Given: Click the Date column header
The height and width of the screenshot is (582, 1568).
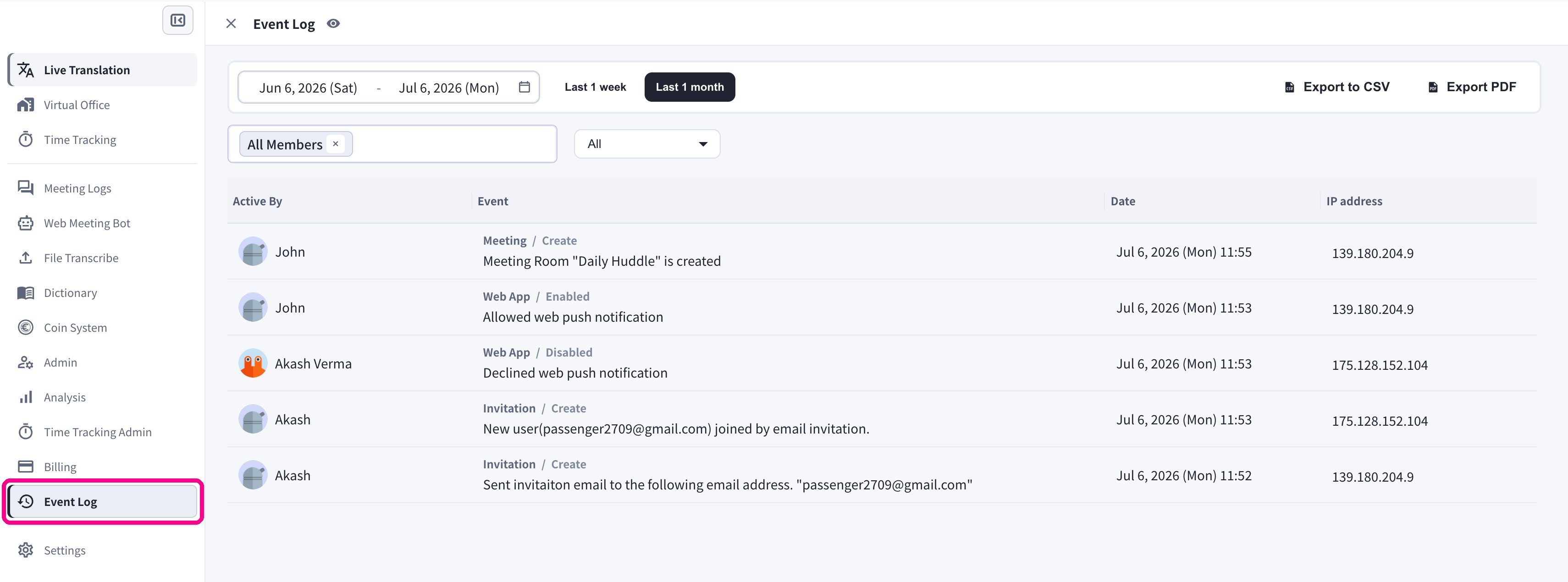Looking at the screenshot, I should 1122,201.
